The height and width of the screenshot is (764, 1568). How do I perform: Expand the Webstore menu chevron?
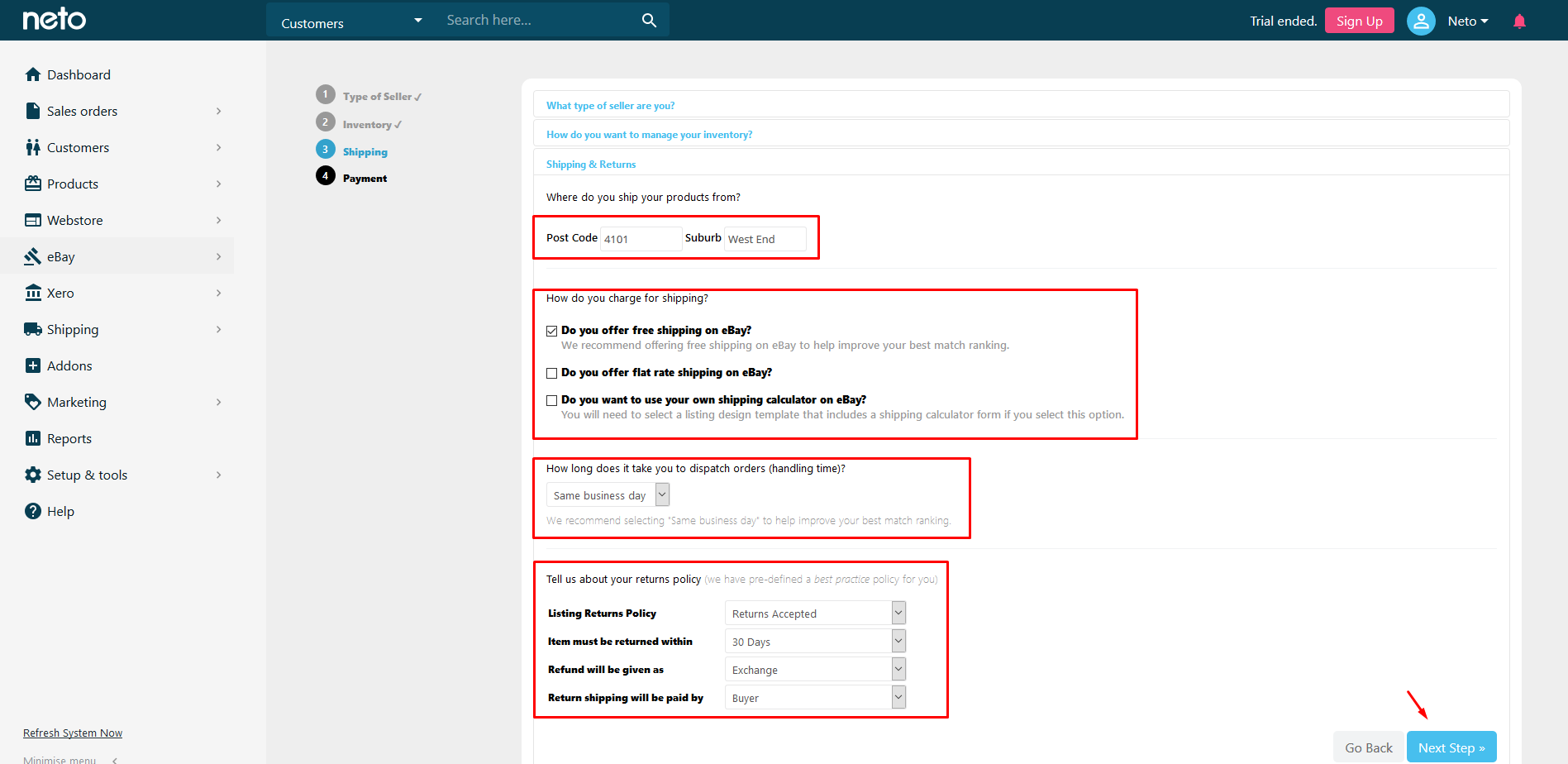pyautogui.click(x=218, y=220)
